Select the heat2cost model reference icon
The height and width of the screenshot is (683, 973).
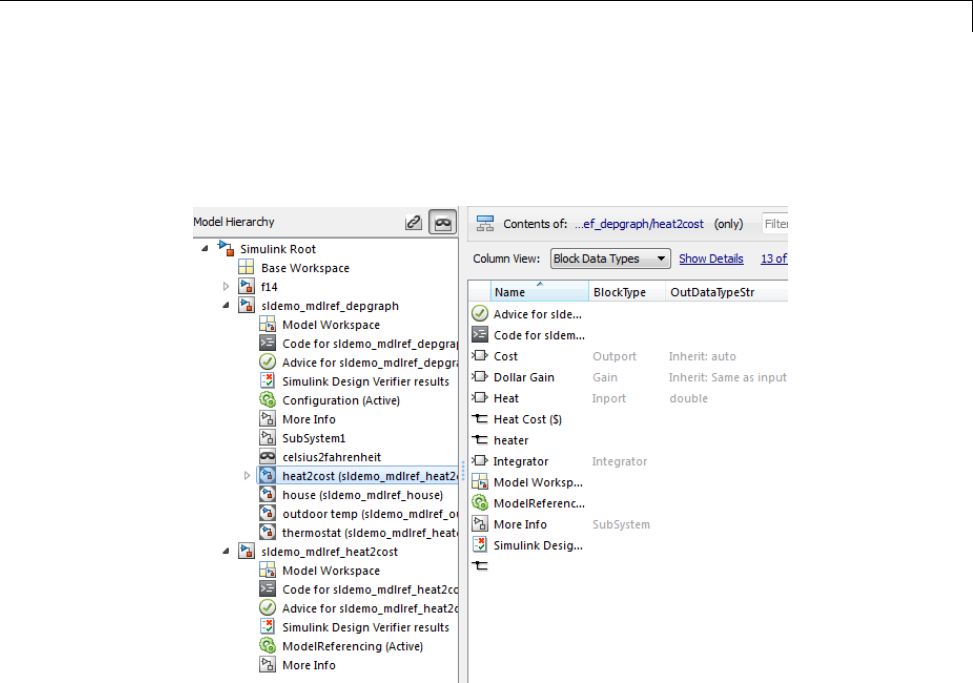[267, 476]
